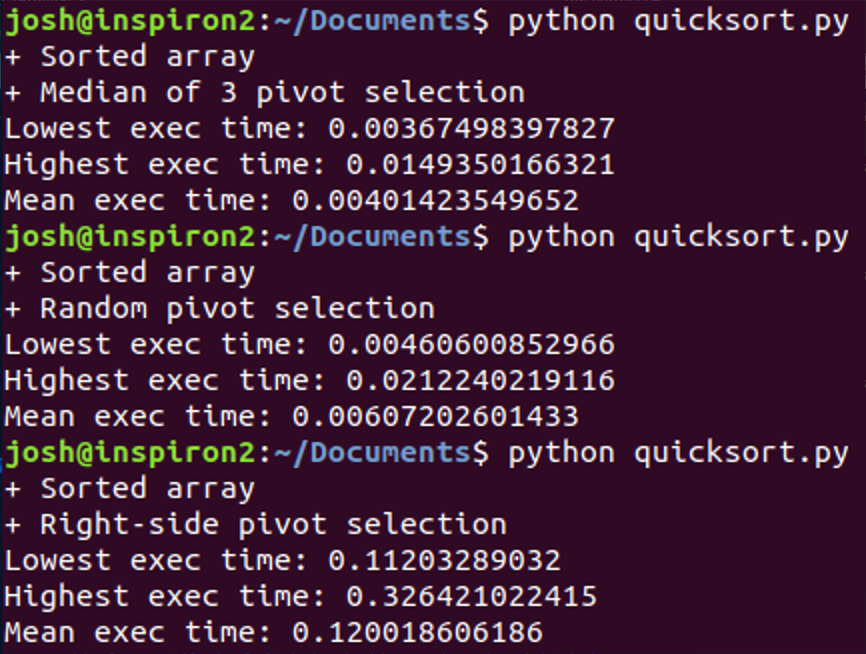Screen dimensions: 866x654
Task: Select the mean exec time value 0.00607202601433
Action: tap(435, 417)
